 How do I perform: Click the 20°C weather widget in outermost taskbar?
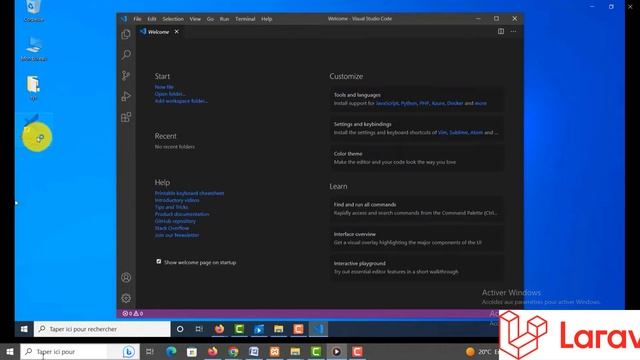(x=479, y=351)
